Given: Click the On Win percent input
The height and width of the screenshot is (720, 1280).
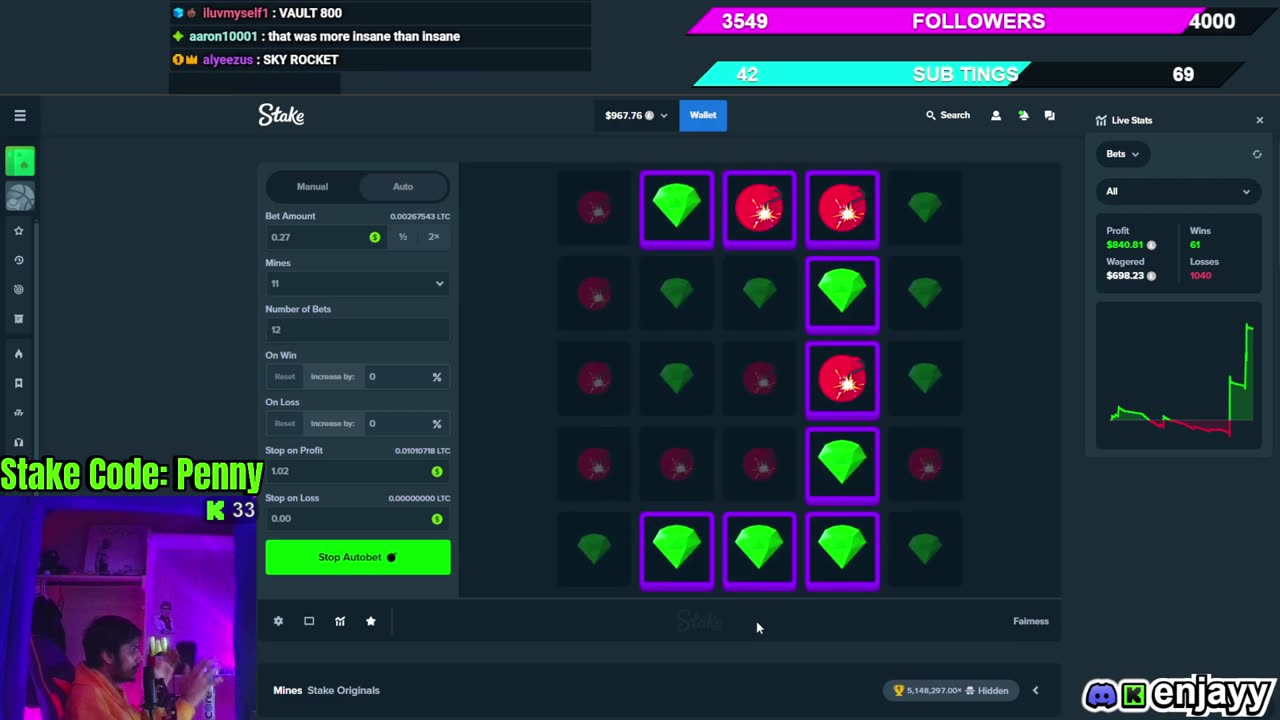Looking at the screenshot, I should pyautogui.click(x=405, y=377).
